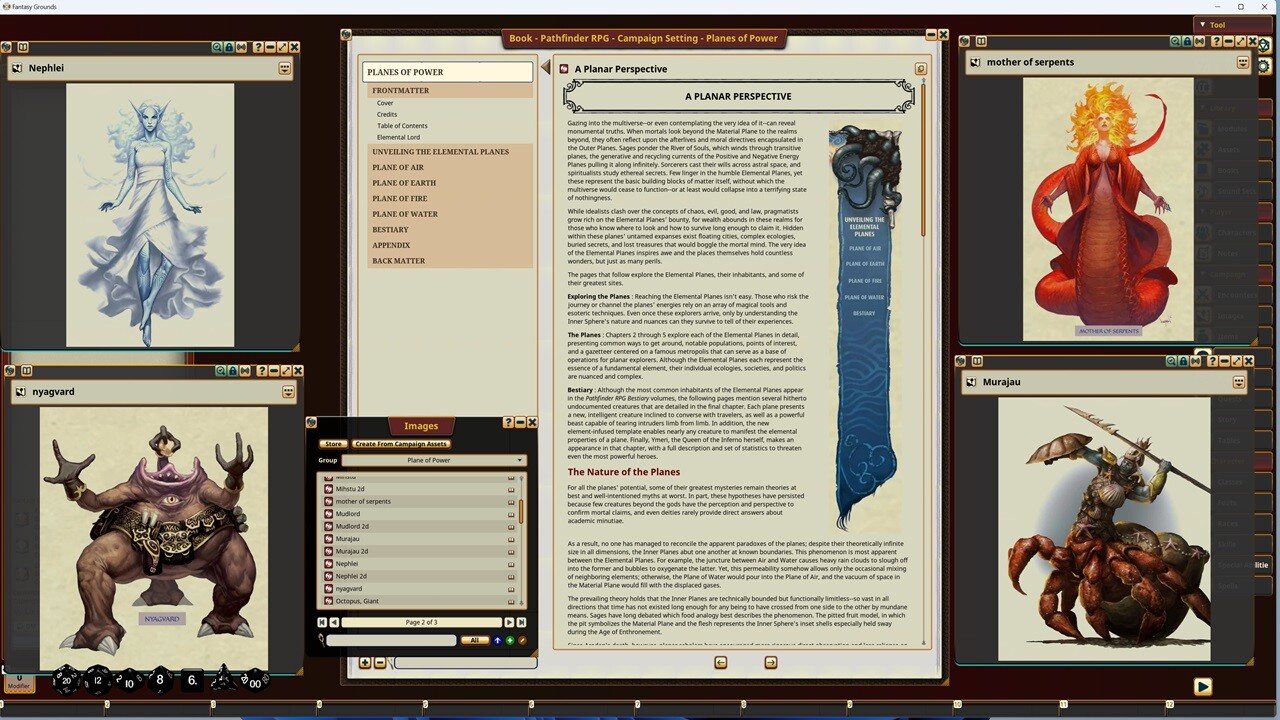Open the Store tab in the Images window
The image size is (1280, 720).
[x=333, y=443]
